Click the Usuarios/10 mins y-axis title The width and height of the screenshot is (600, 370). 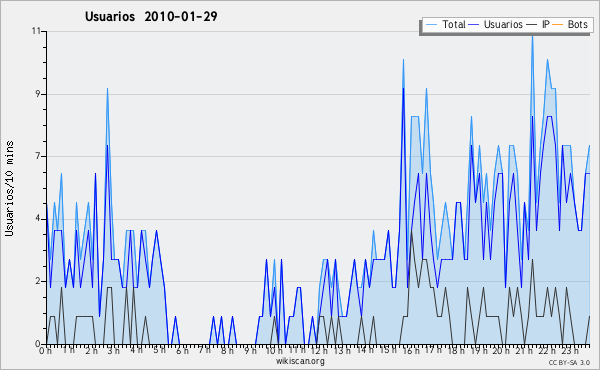click(x=10, y=188)
